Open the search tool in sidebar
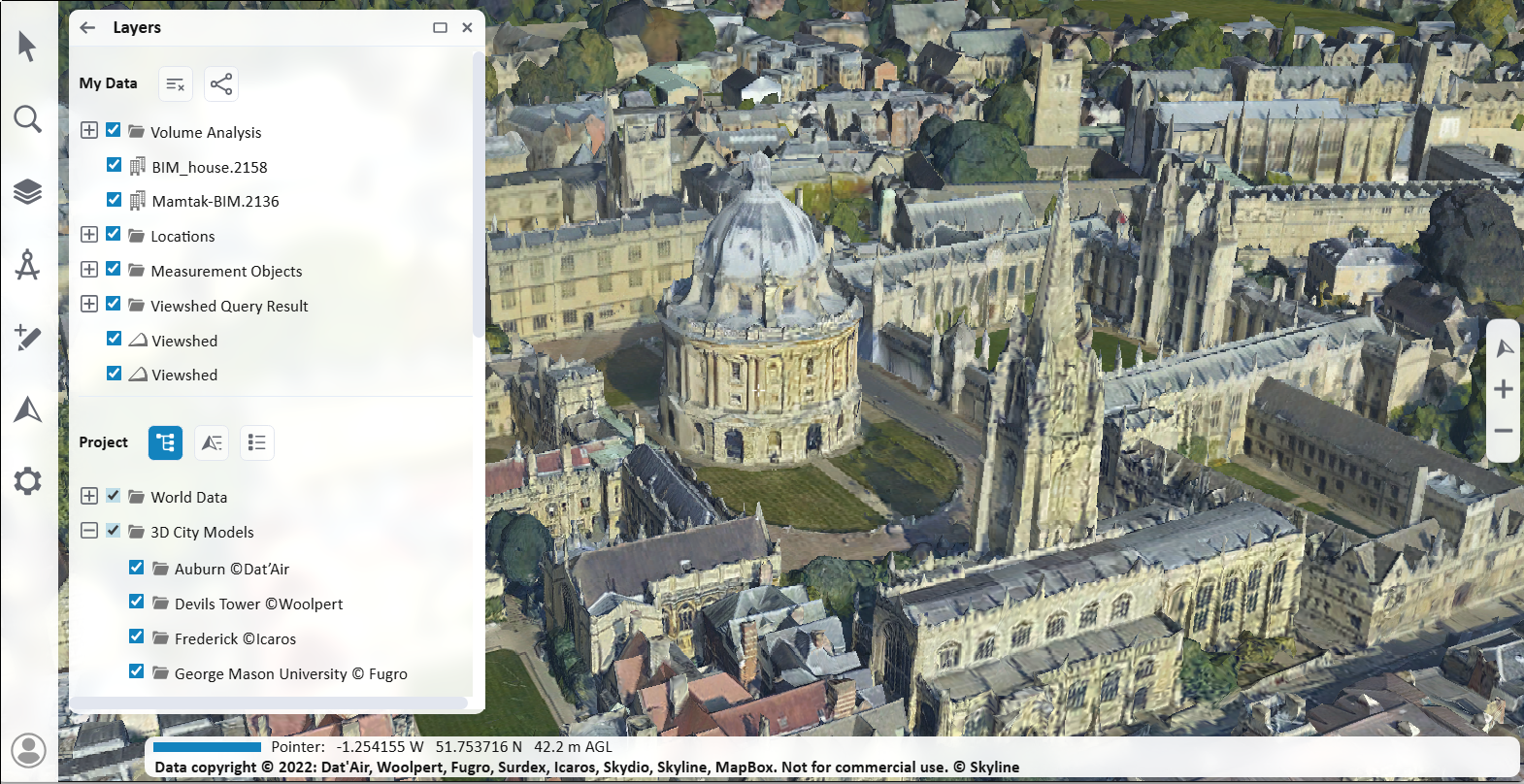 pos(27,119)
